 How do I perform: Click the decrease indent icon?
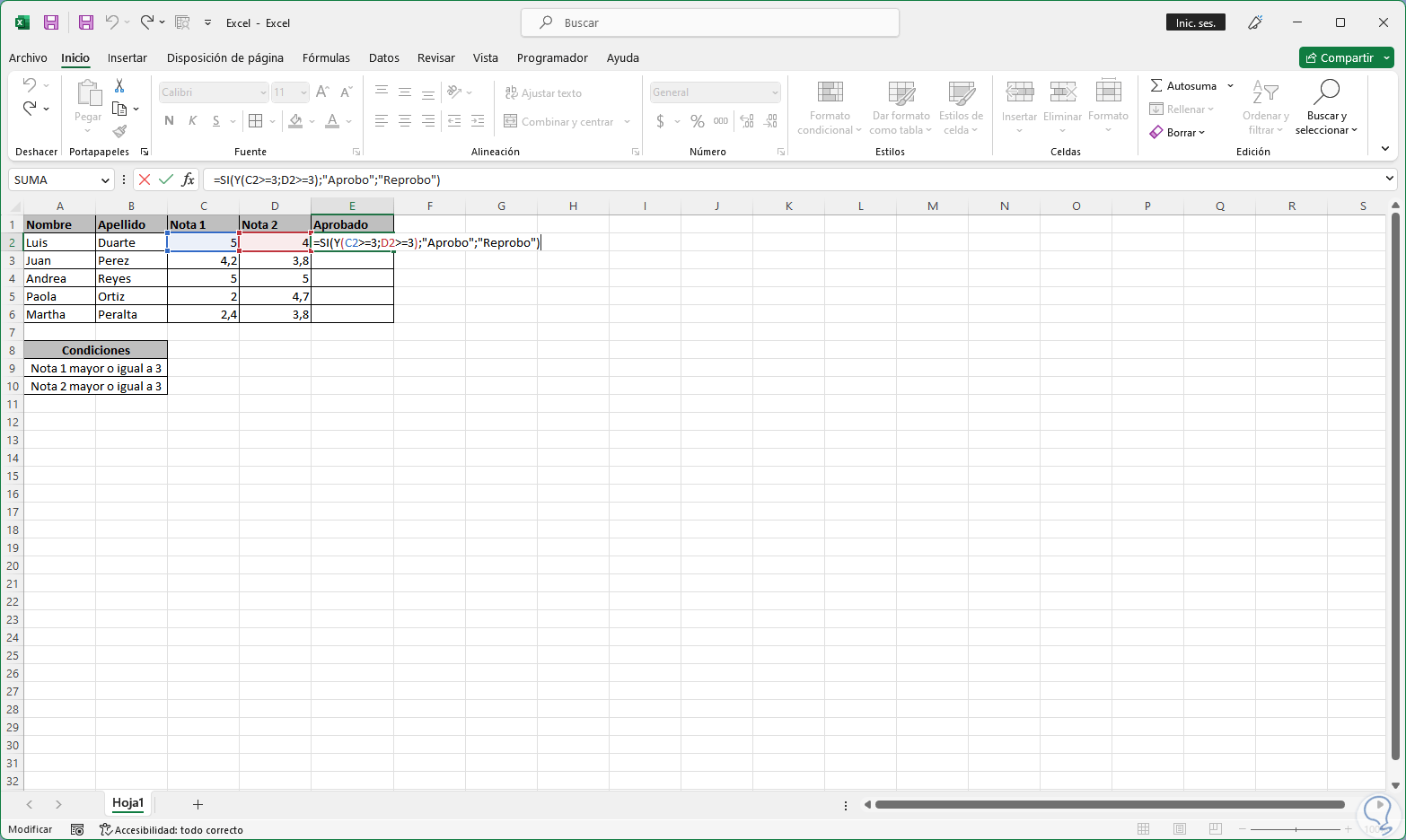pos(454,121)
